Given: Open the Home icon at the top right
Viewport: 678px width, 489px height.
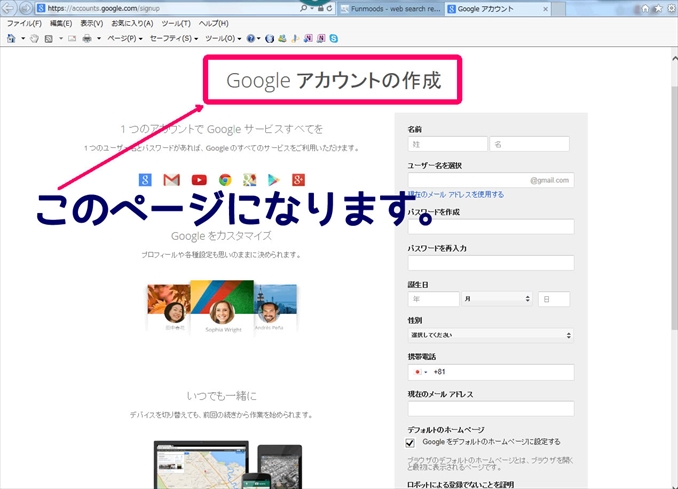Looking at the screenshot, I should [645, 8].
